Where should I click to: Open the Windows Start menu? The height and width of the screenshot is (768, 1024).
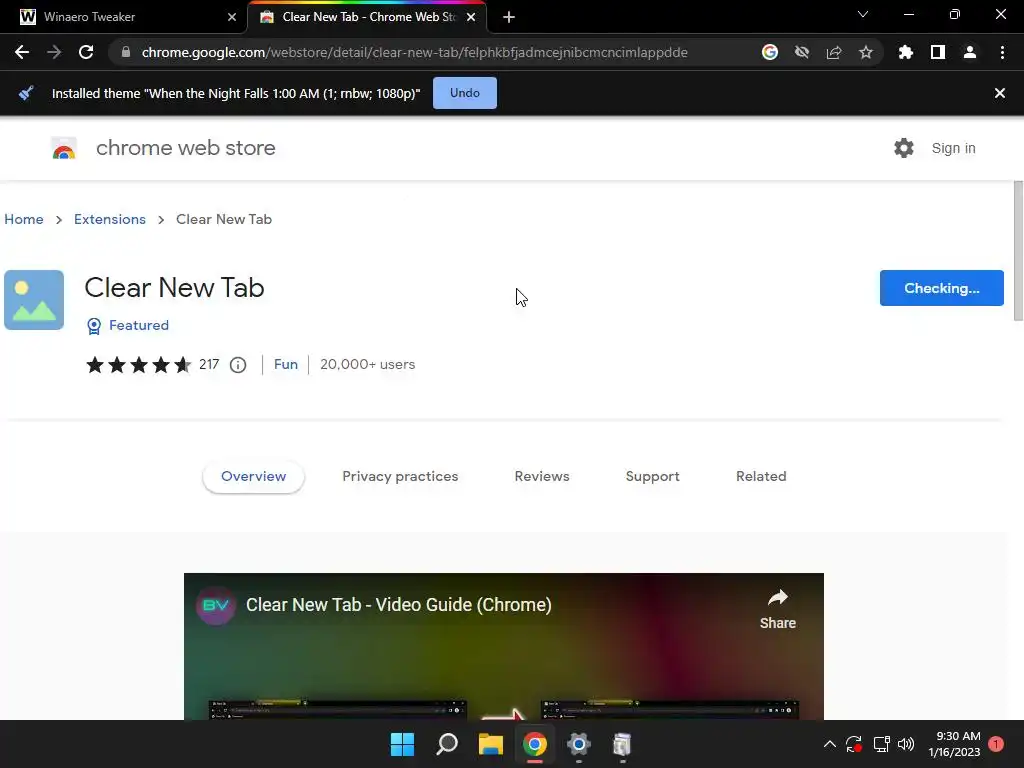(402, 744)
